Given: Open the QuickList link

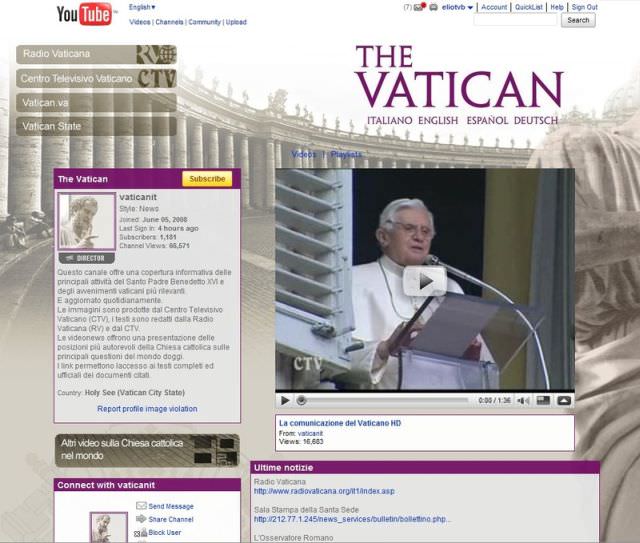Looking at the screenshot, I should click(x=529, y=7).
